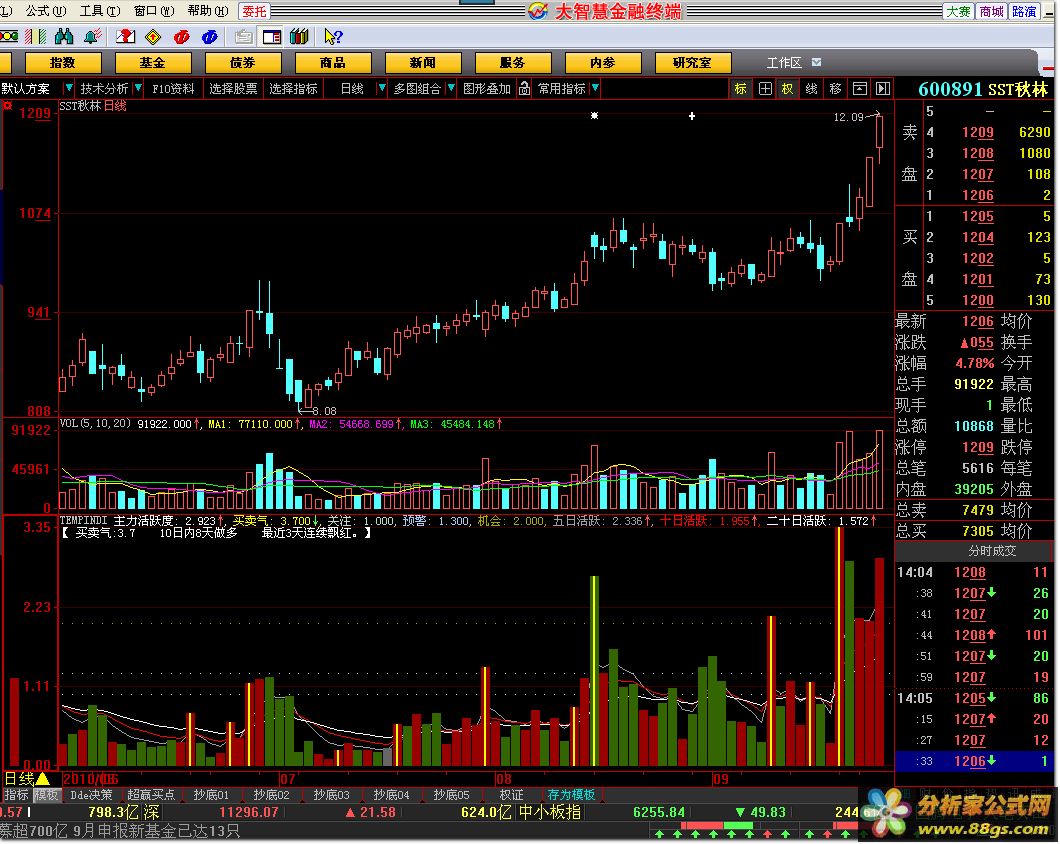Click the traffic light signal icon
This screenshot has width=1060, height=844.
(x=9, y=37)
